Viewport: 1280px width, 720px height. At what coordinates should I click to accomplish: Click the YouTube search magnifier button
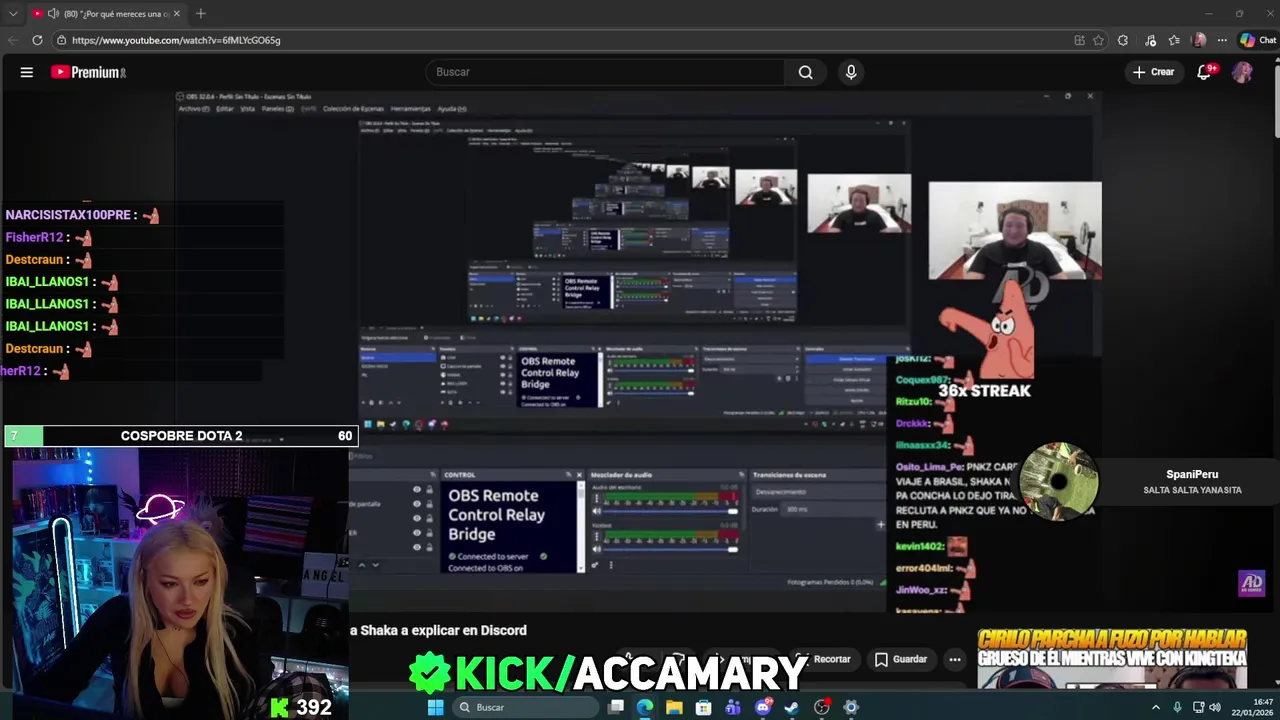[x=805, y=72]
